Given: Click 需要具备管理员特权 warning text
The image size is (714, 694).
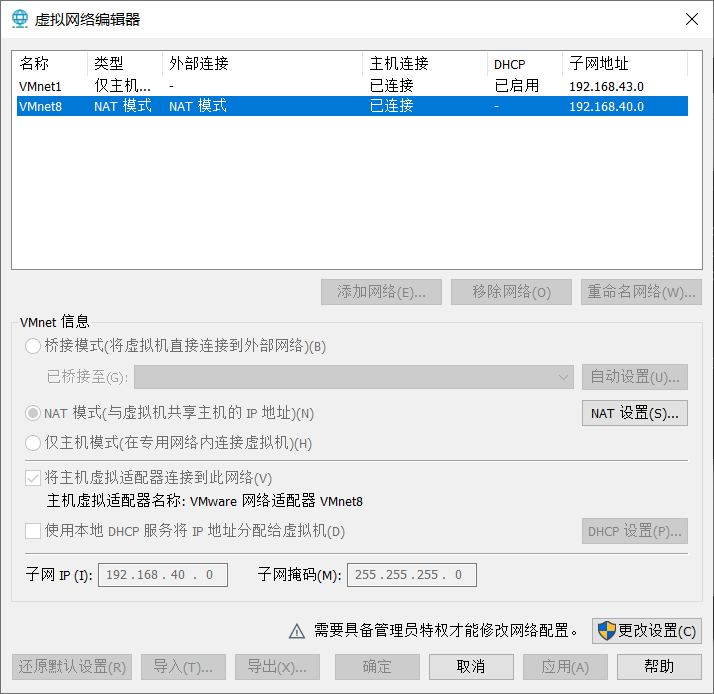Looking at the screenshot, I should (x=446, y=631).
